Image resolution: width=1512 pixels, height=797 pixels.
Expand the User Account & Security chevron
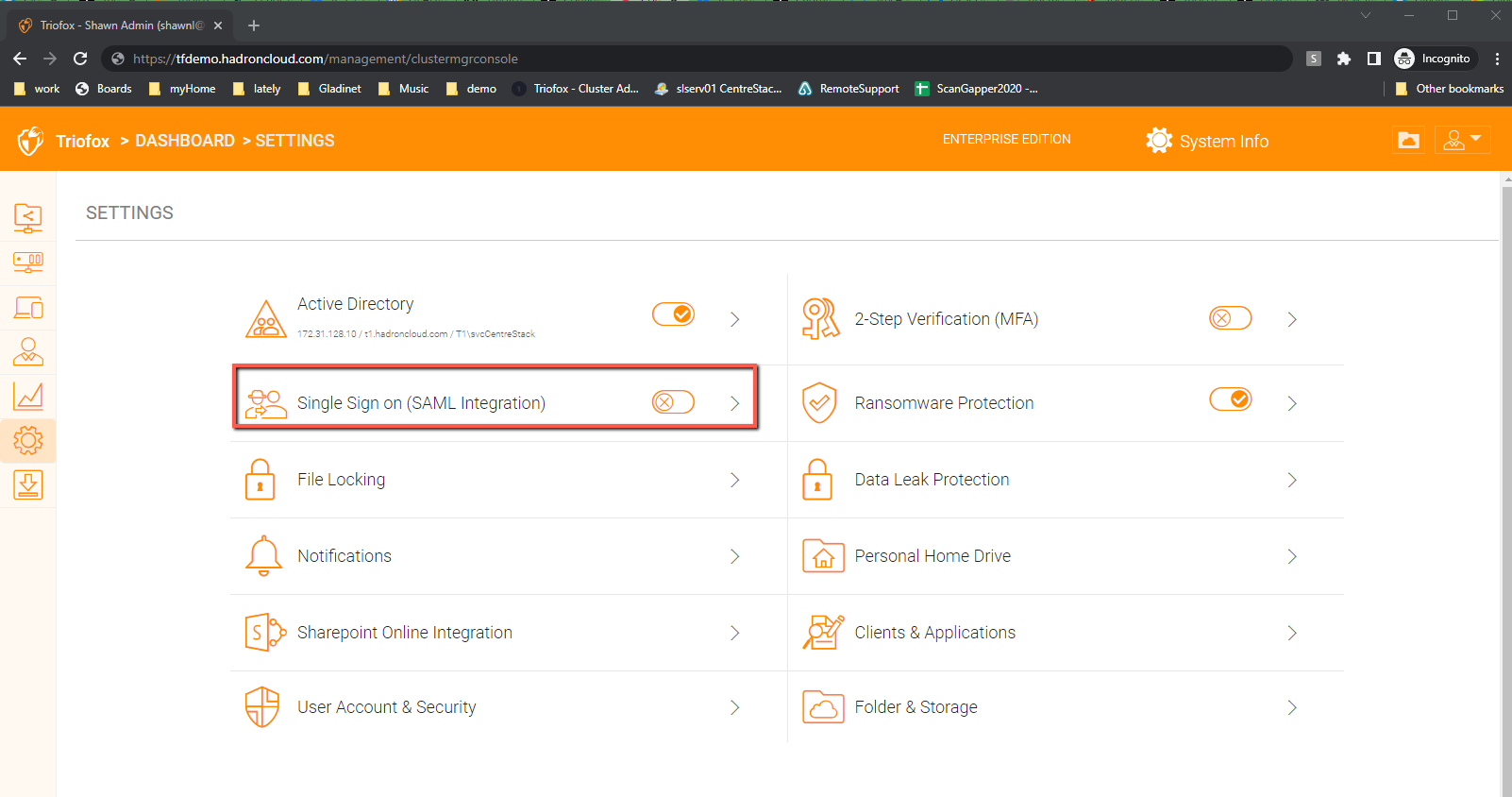pyautogui.click(x=735, y=707)
